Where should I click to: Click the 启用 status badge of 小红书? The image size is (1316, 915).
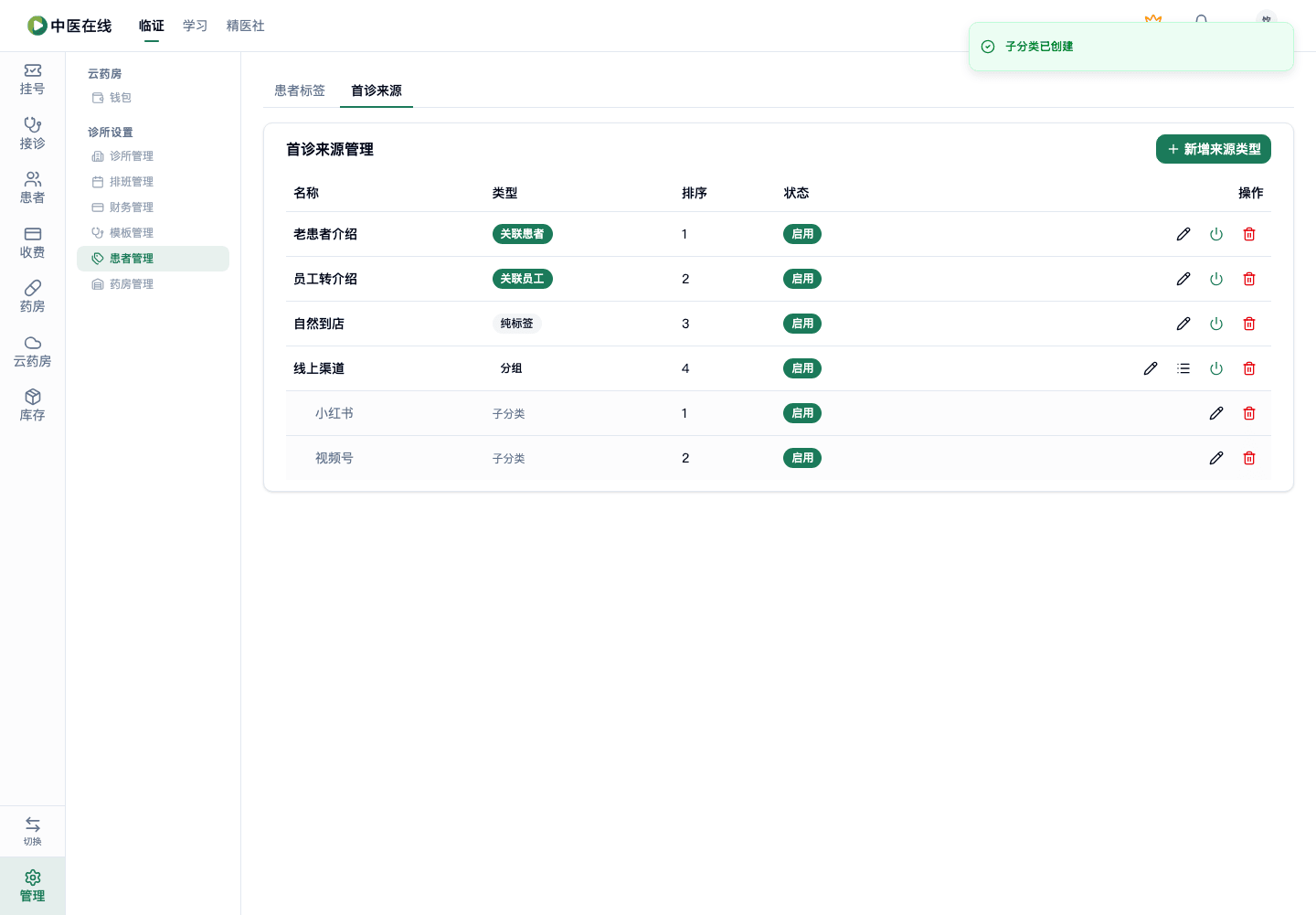802,413
